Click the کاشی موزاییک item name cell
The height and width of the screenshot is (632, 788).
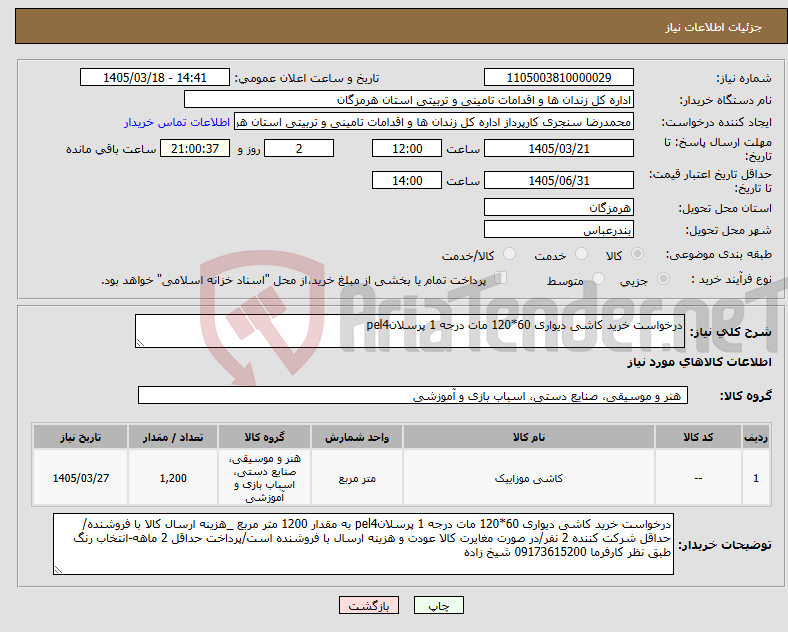[529, 478]
